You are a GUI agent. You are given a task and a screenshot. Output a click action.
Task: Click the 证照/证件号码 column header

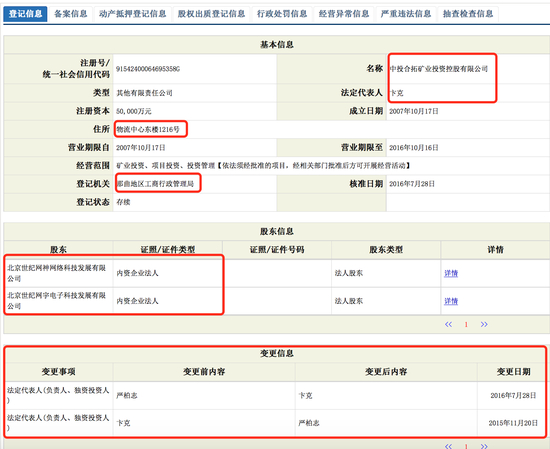coord(277,250)
